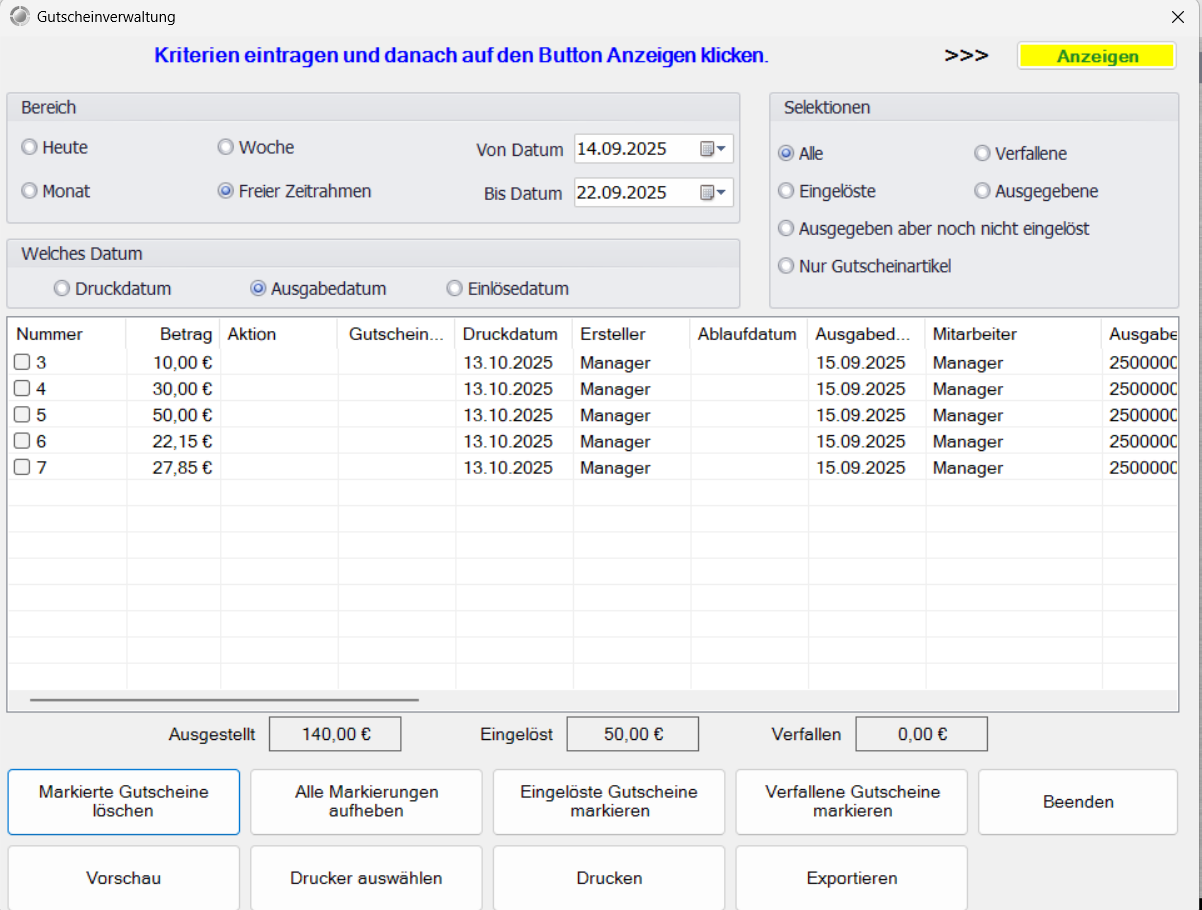1202x910 pixels.
Task: Click Drucker auswählen button
Action: pos(366,878)
